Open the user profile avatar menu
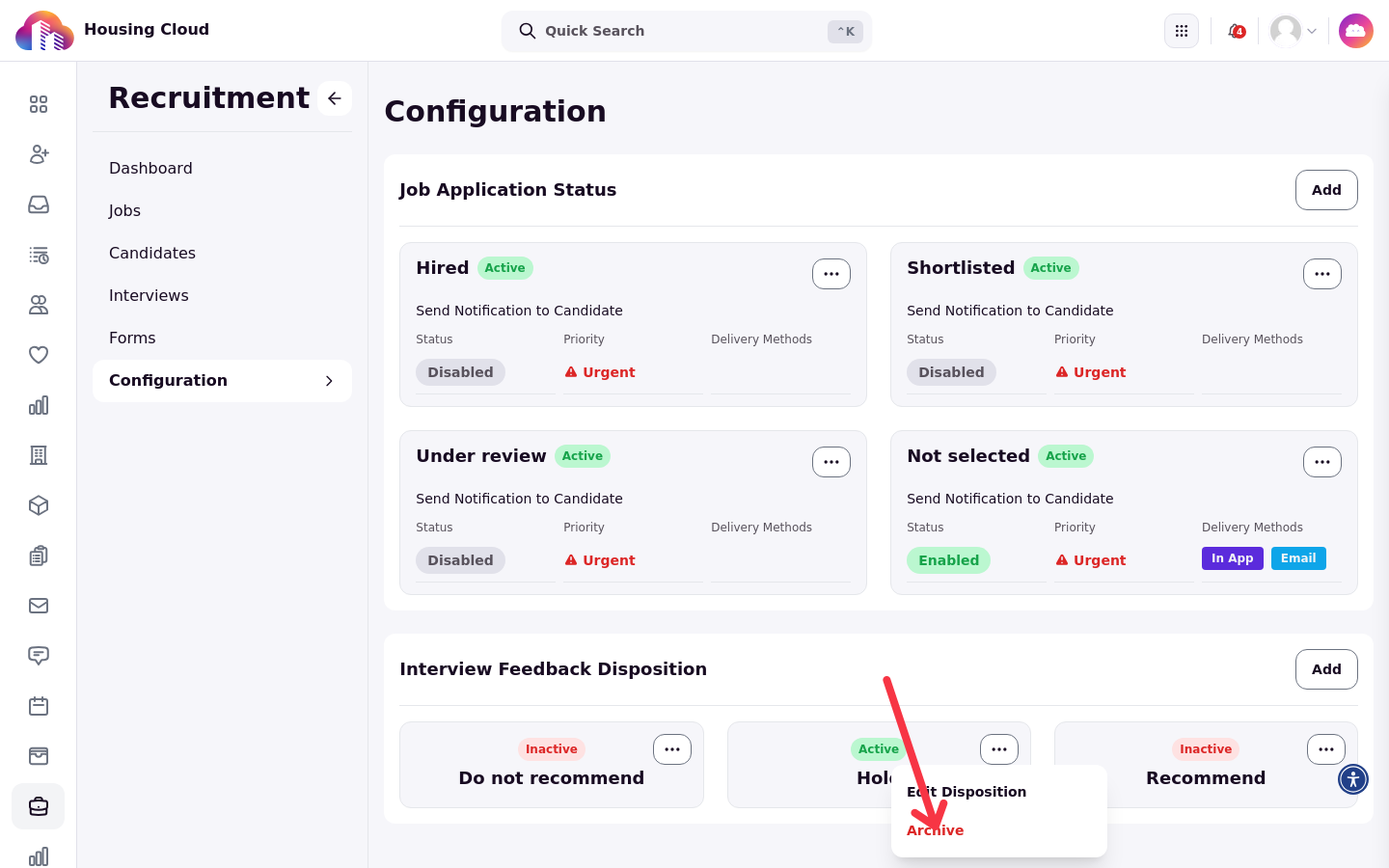Screen dimensions: 1389x868 [1294, 31]
